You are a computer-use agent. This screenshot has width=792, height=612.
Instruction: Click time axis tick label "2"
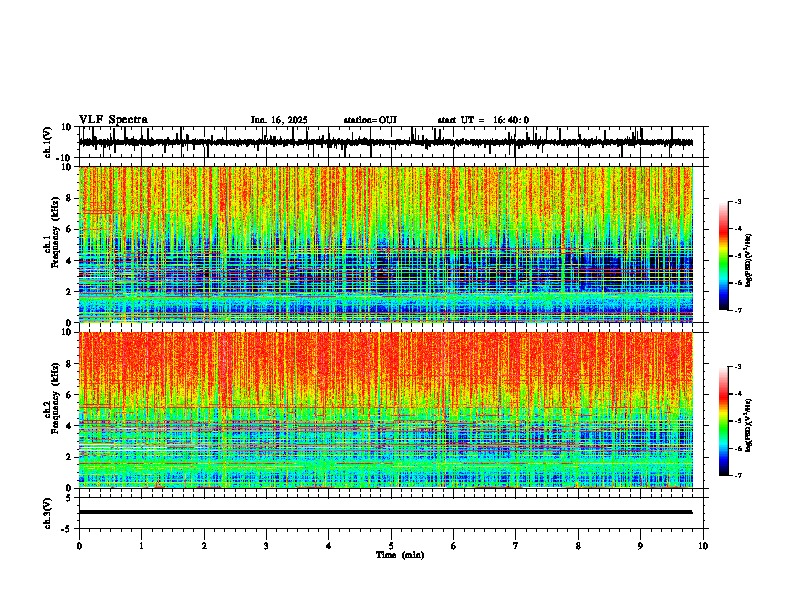(x=204, y=546)
